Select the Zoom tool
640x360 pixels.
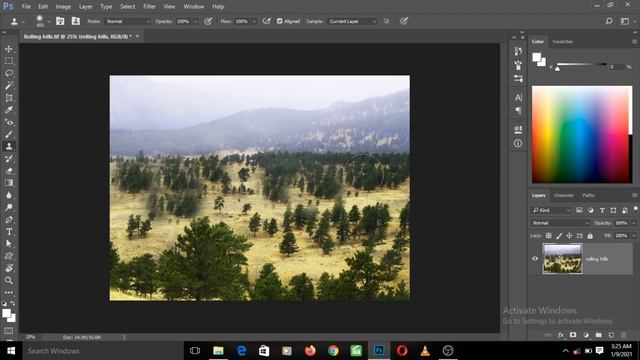(x=9, y=280)
